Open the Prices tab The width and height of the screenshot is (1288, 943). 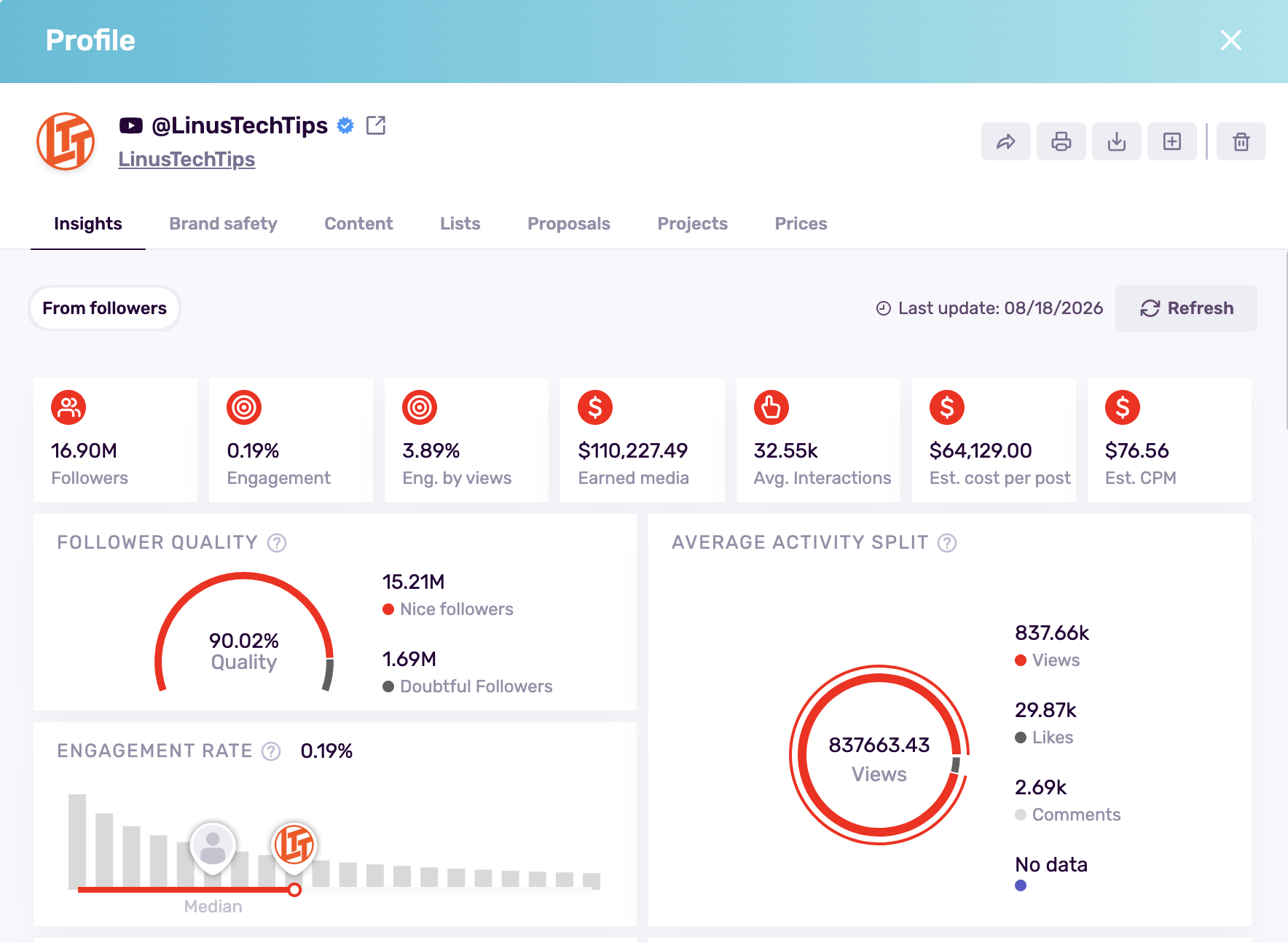coord(801,224)
